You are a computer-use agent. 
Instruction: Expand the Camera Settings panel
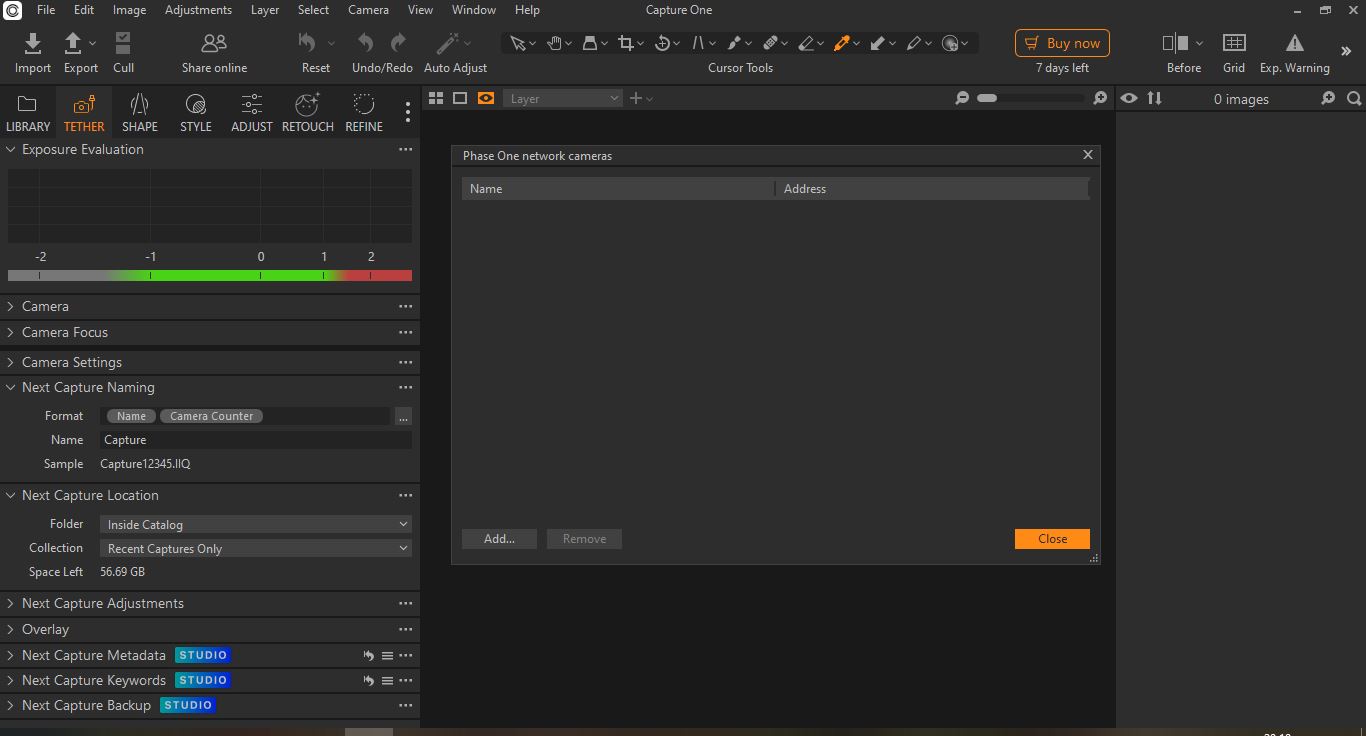click(x=72, y=362)
